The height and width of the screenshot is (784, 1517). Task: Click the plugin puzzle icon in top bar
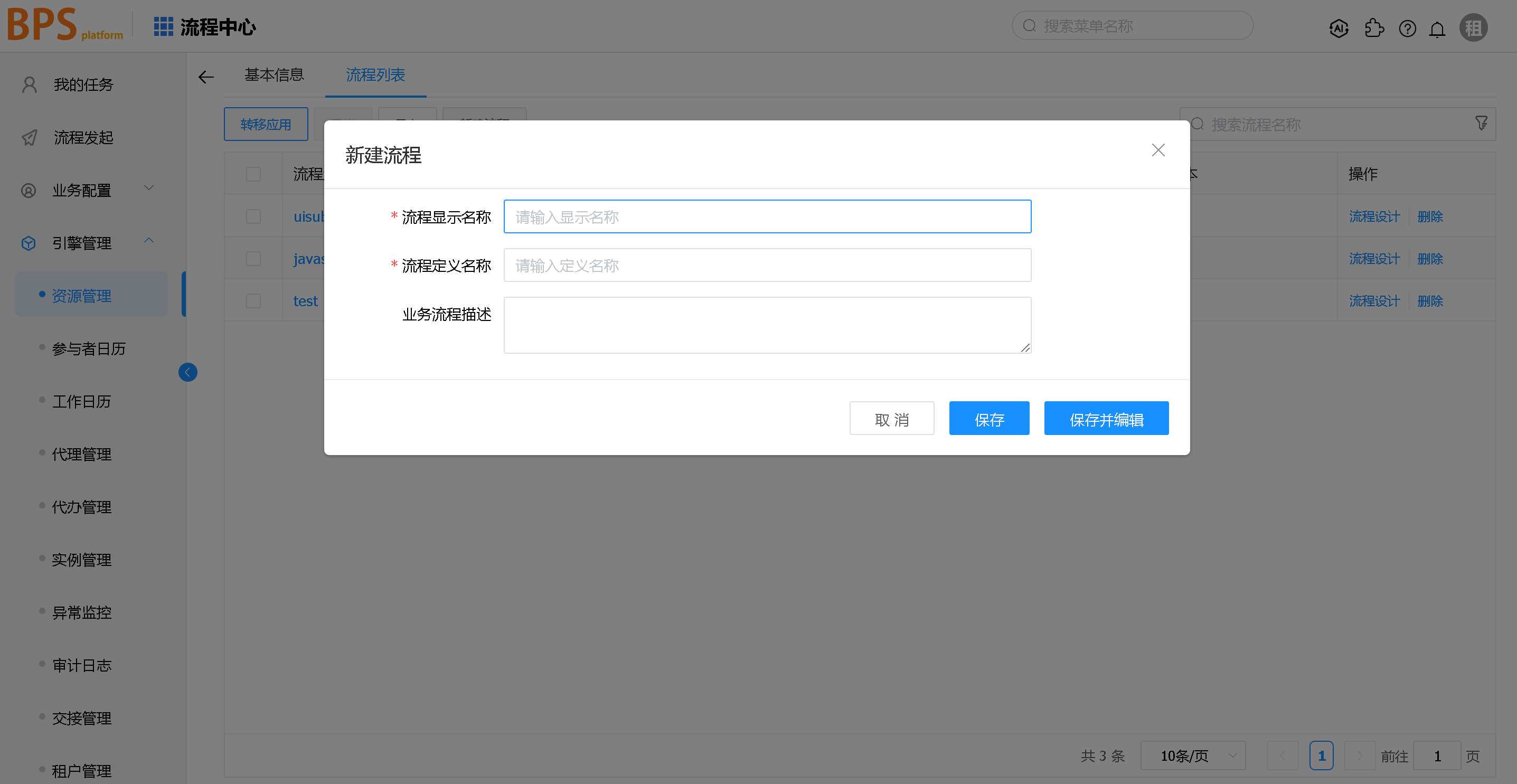point(1374,27)
